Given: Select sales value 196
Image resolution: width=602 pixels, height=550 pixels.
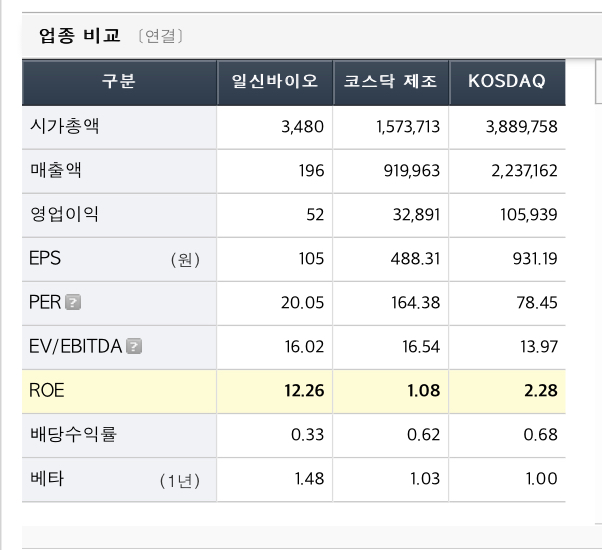Looking at the screenshot, I should click(x=312, y=171).
